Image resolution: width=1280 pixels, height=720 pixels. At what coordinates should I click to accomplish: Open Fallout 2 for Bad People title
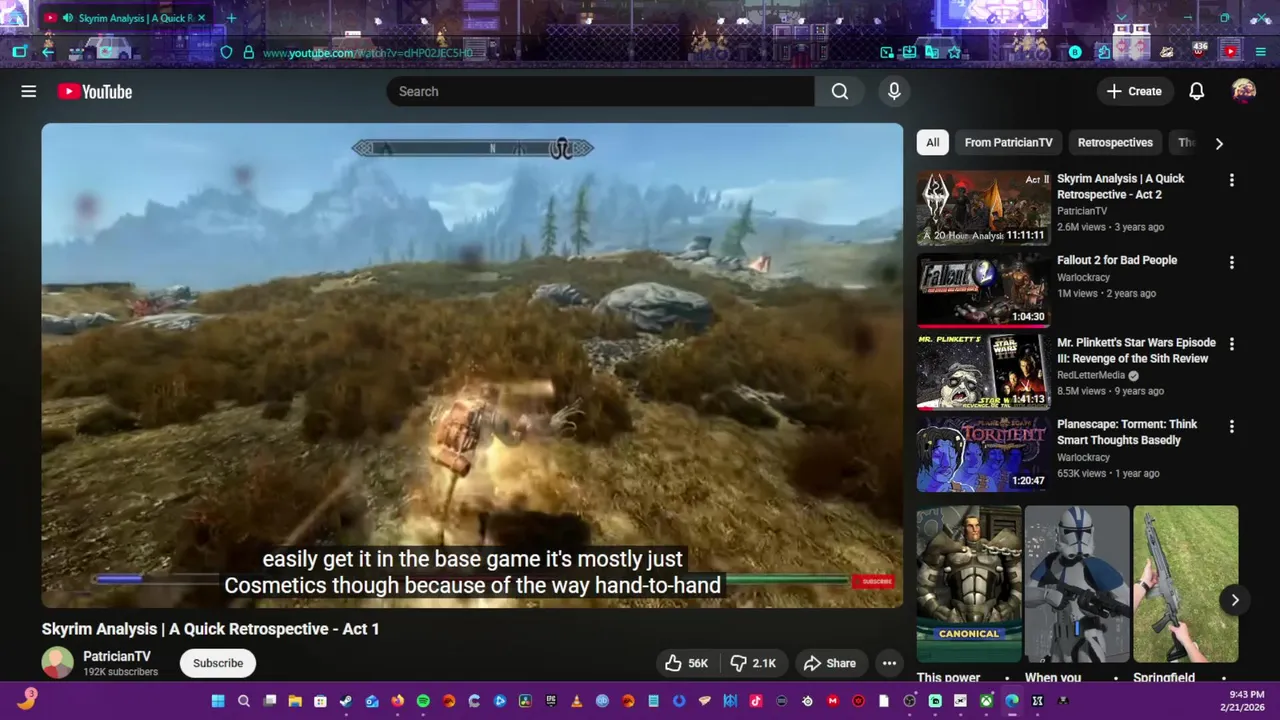[x=1117, y=260]
